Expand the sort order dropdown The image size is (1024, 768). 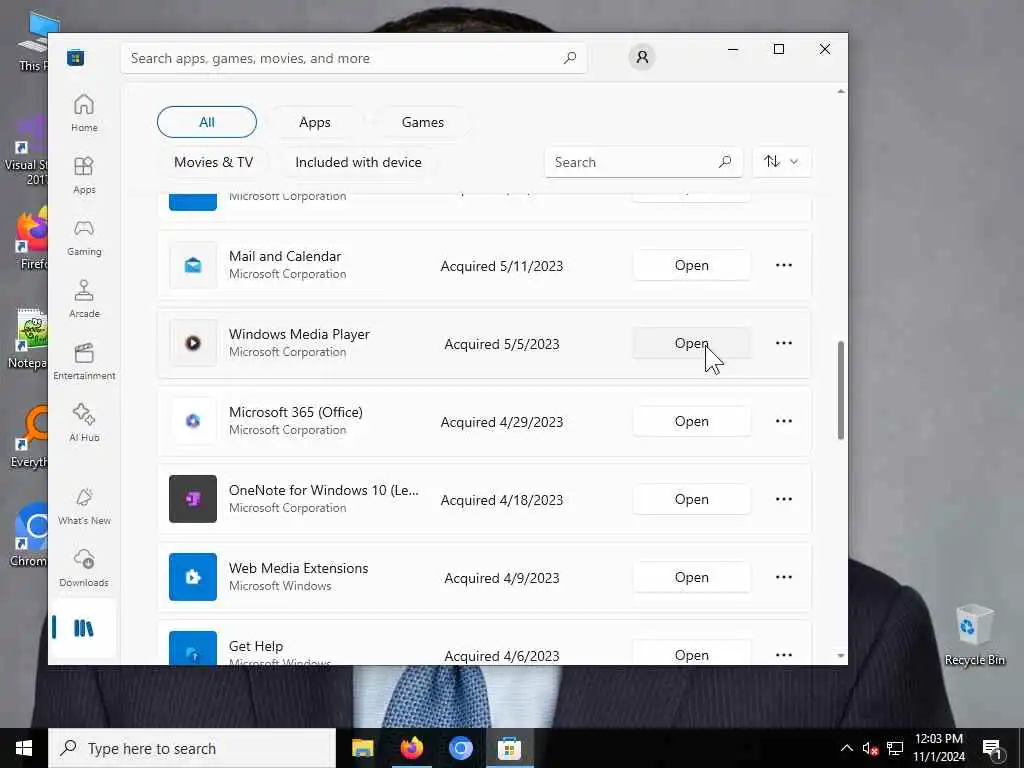[x=782, y=161]
